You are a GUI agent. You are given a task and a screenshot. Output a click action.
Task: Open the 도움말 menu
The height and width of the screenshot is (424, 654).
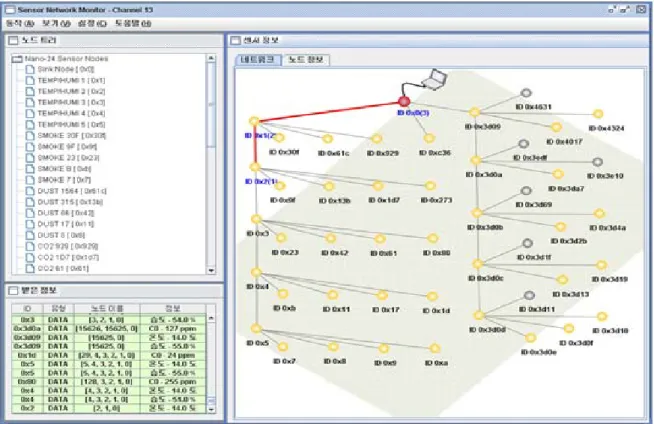tap(133, 24)
